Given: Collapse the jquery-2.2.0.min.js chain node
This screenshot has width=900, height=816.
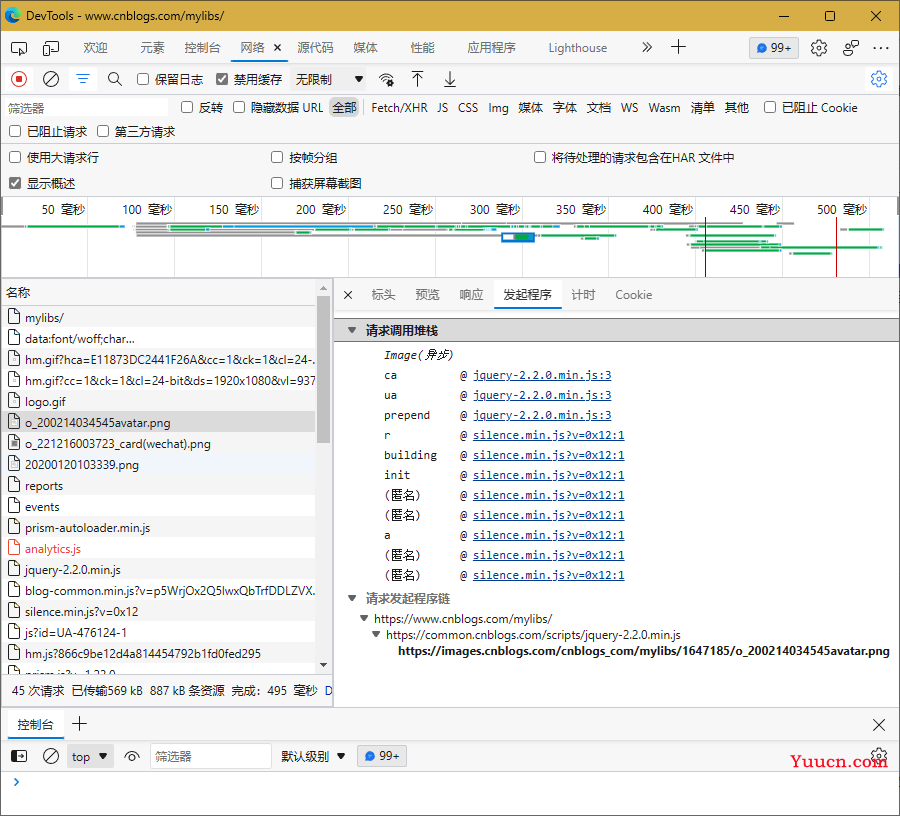Looking at the screenshot, I should point(376,635).
